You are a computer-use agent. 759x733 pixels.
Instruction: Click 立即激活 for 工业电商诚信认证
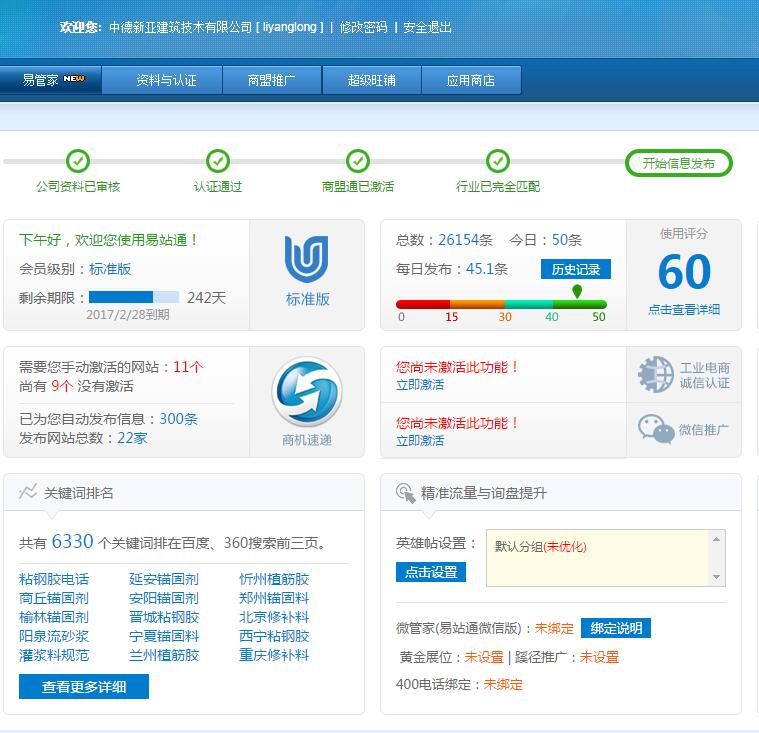420,385
